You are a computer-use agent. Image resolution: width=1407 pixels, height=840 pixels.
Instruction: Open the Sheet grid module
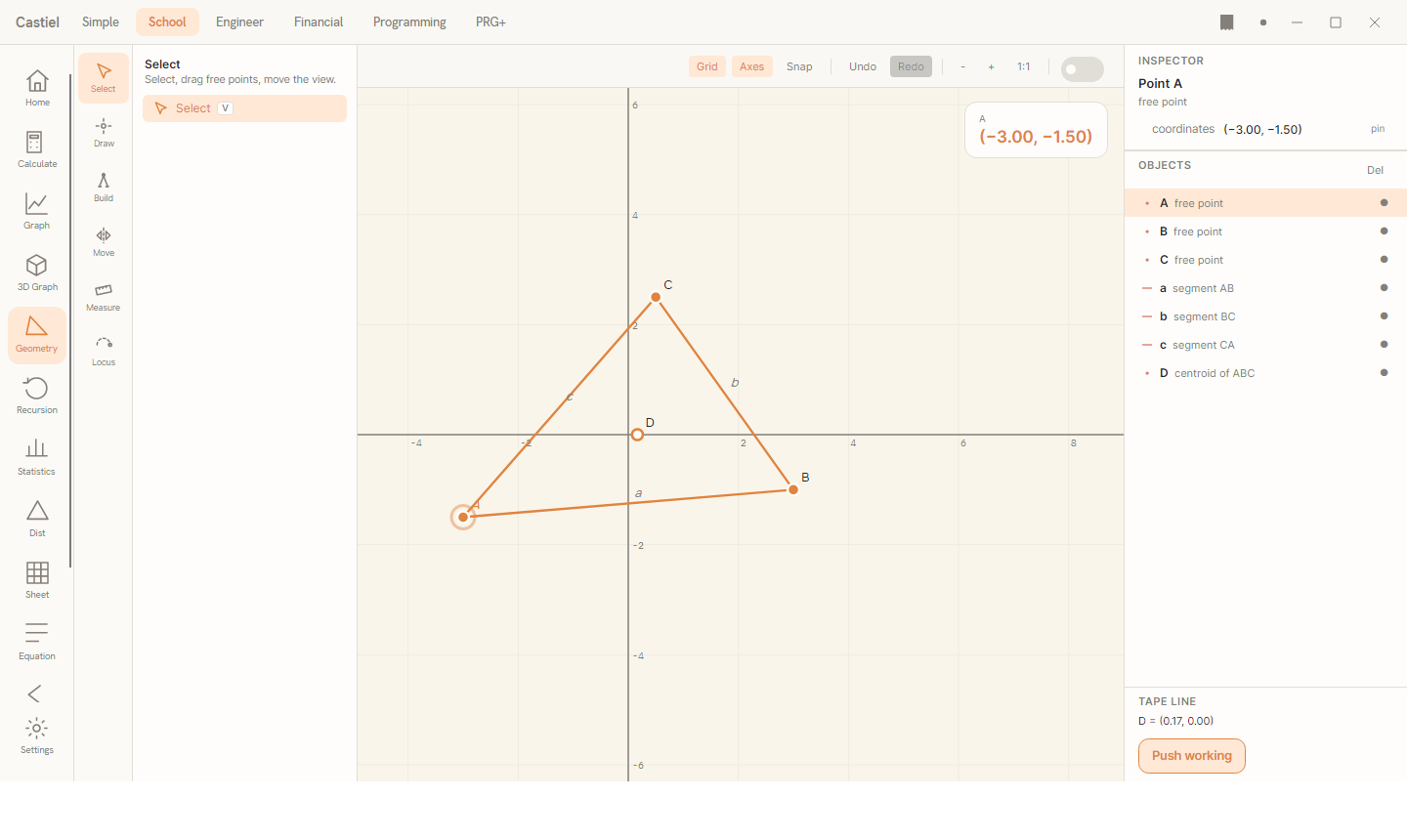click(37, 581)
